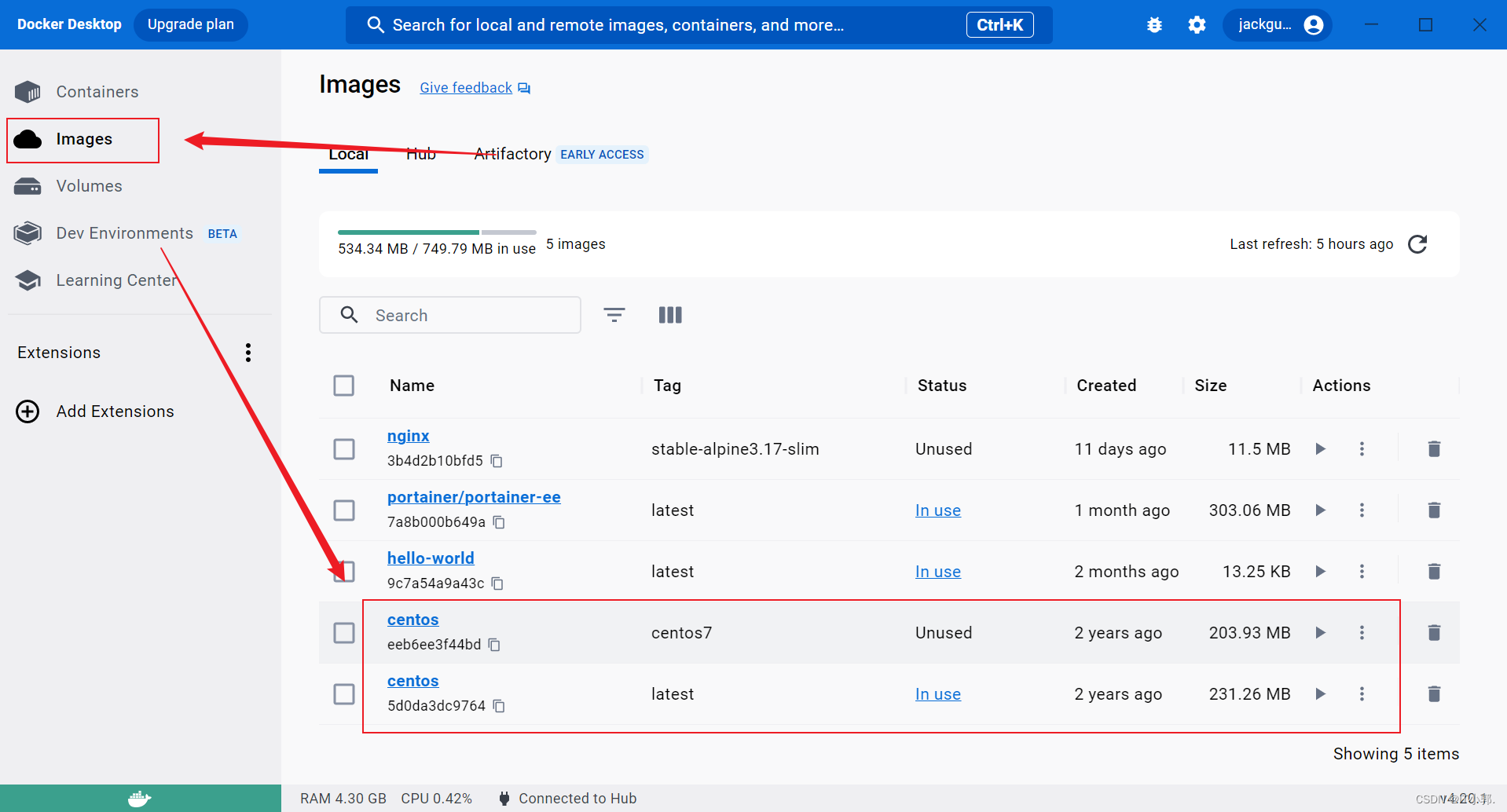Viewport: 1507px width, 812px height.
Task: Click the Docker whale status icon
Action: pos(140,799)
